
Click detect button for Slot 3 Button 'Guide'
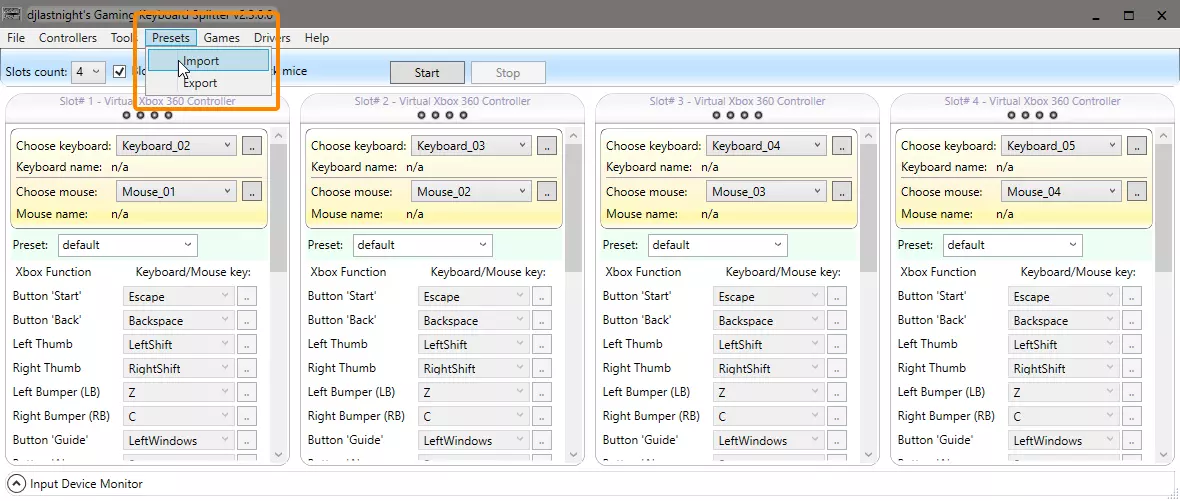pos(837,441)
